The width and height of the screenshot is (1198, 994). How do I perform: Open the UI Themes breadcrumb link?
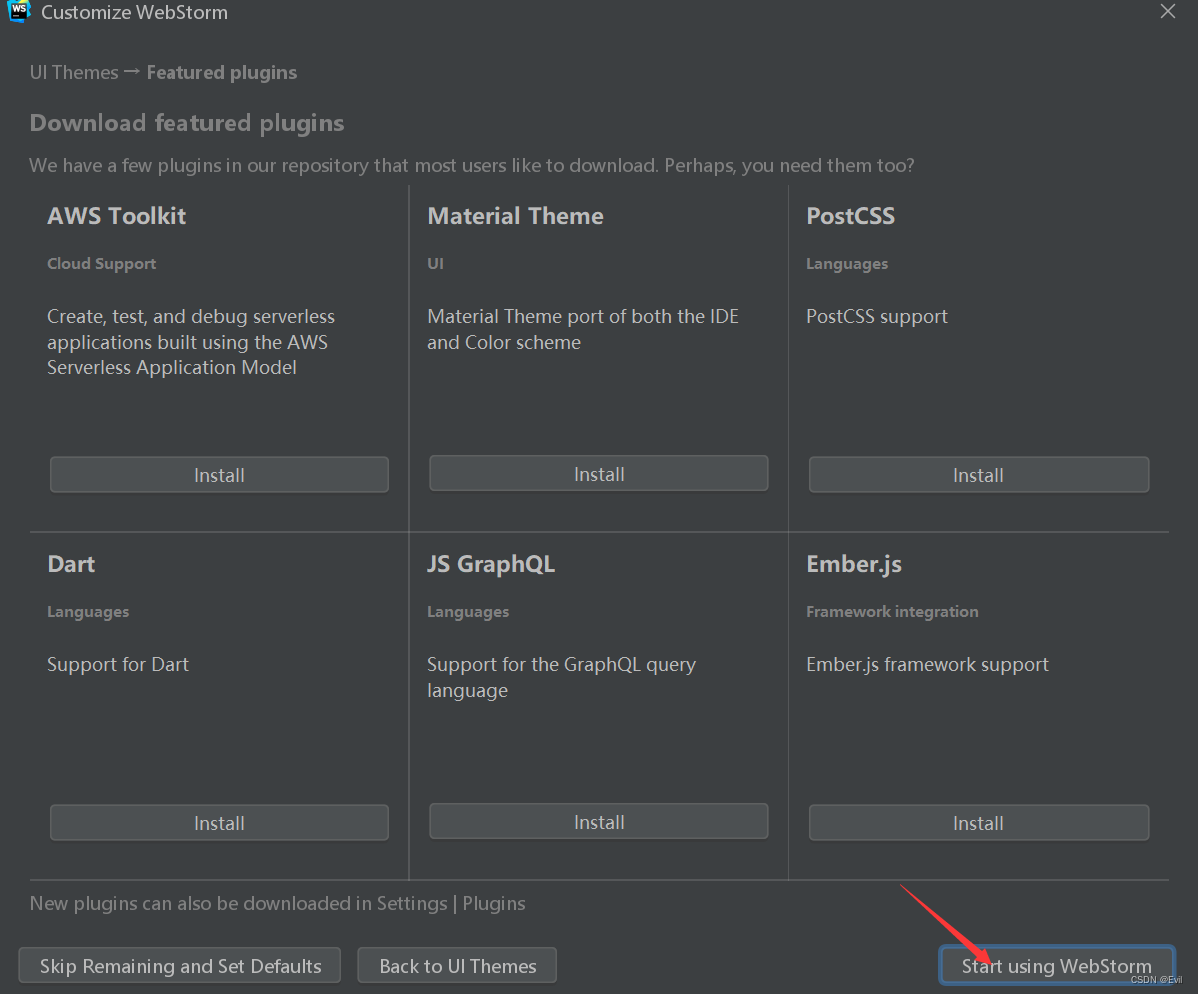(x=74, y=71)
